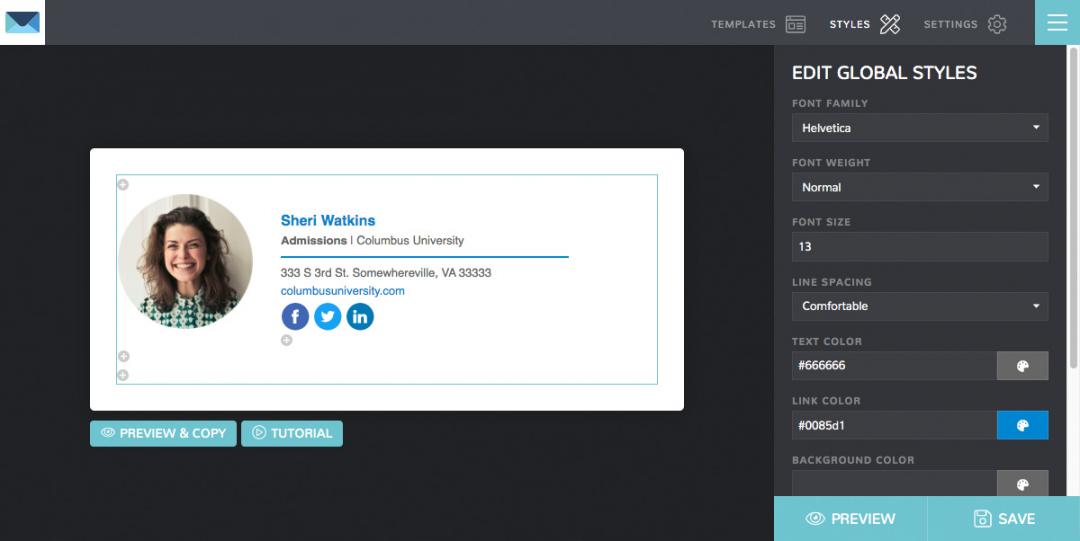Click the Templates layout icon
1080x541 pixels.
(x=796, y=24)
